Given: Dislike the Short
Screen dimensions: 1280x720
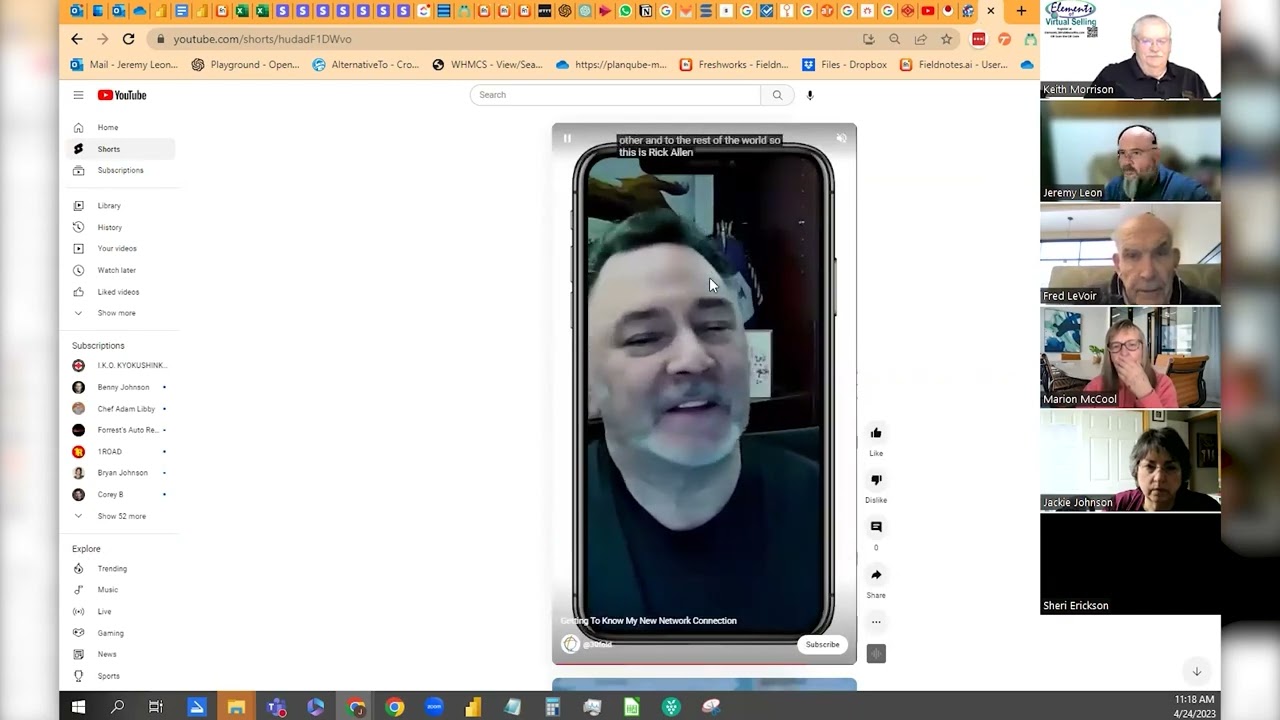Looking at the screenshot, I should (876, 480).
